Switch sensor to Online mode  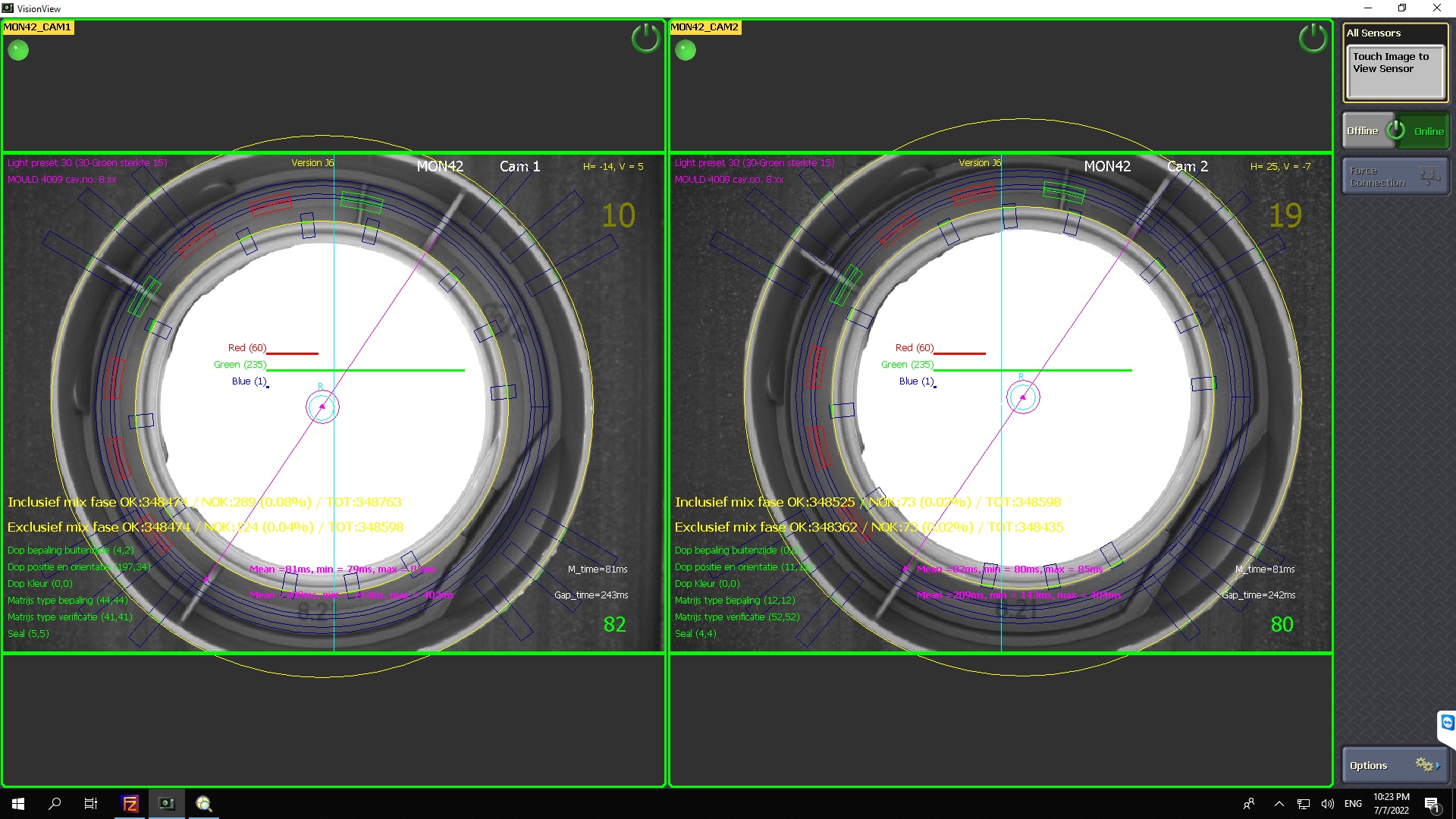(1427, 131)
